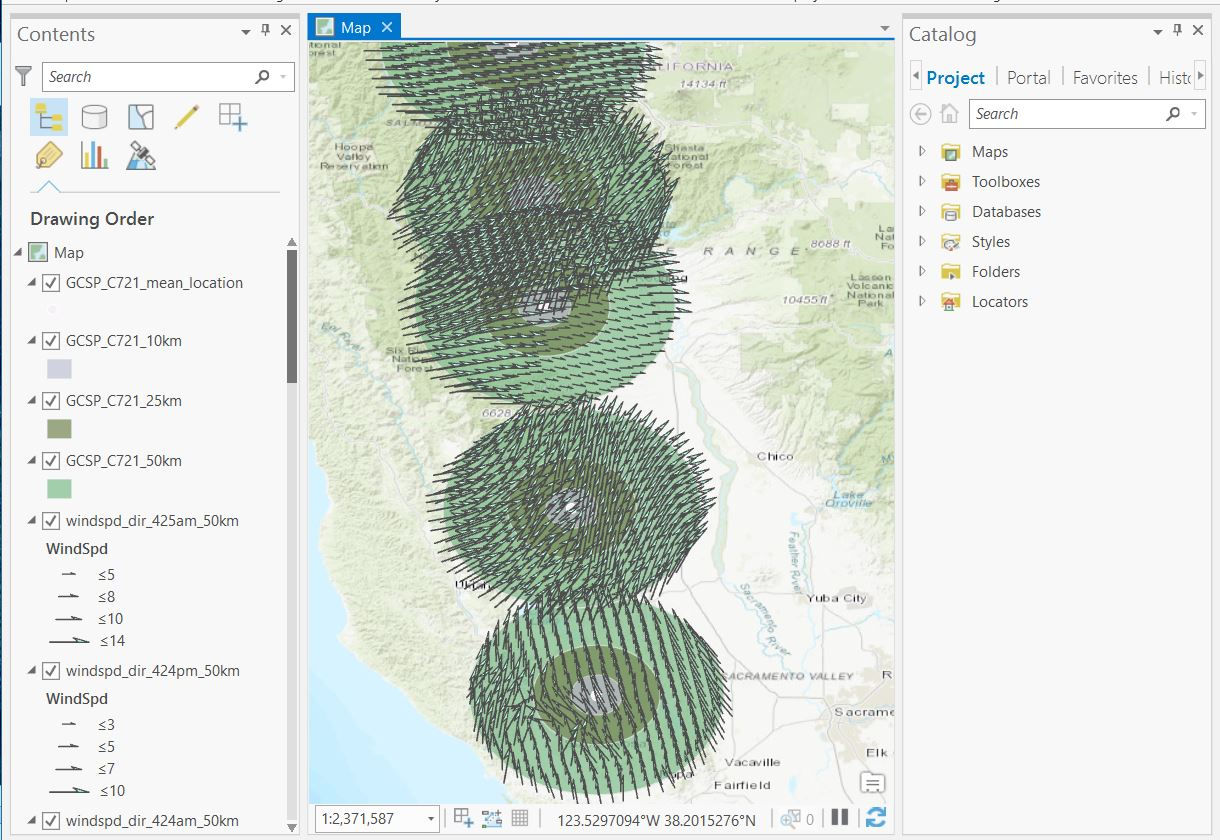
Task: Switch to the Portal tab in Catalog
Action: tap(1029, 78)
